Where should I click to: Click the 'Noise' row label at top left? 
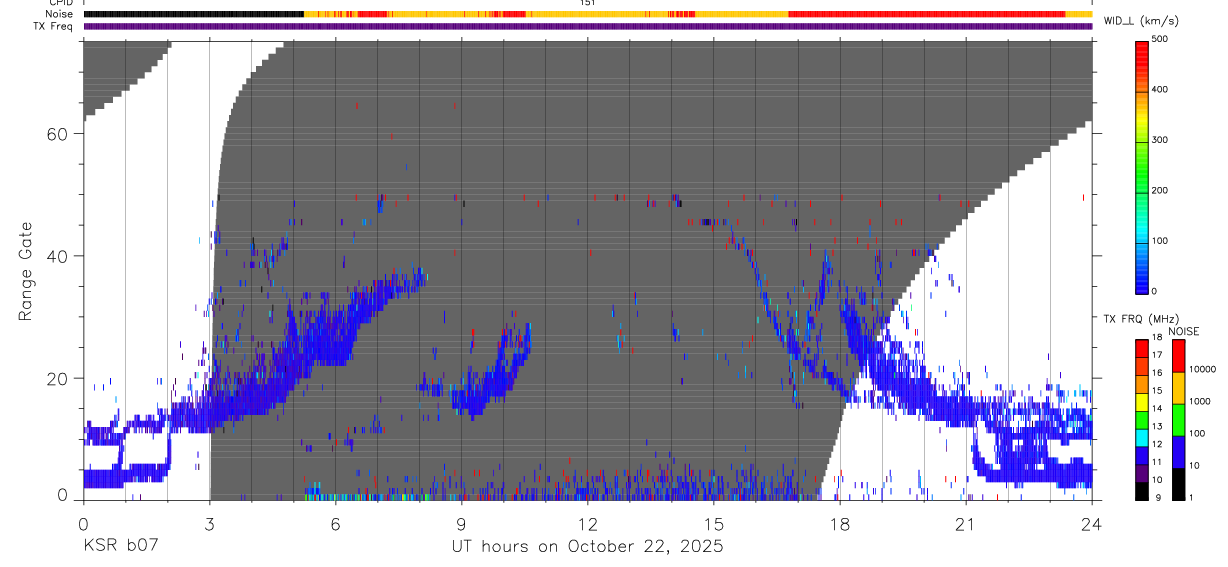[x=57, y=14]
